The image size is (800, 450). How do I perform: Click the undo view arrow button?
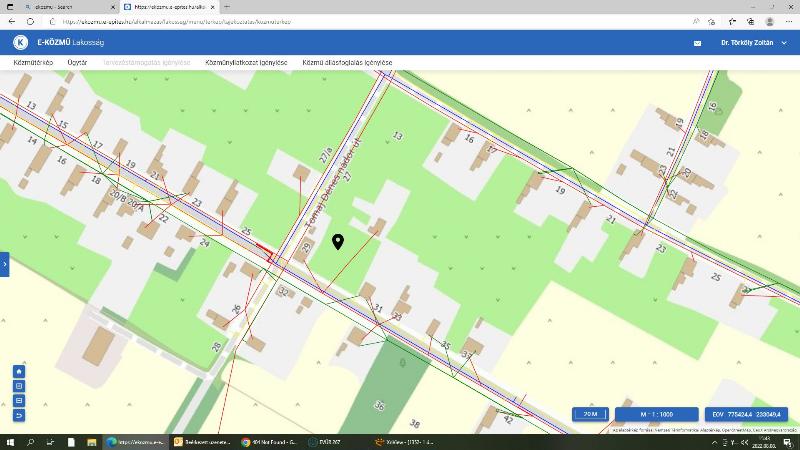(19, 416)
